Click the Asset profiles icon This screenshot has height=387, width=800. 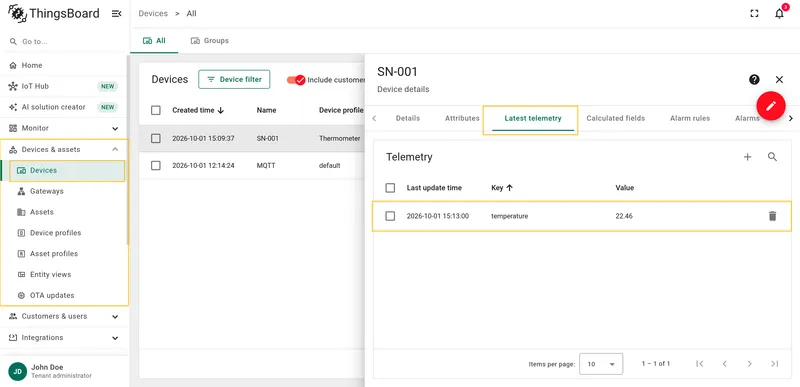(x=21, y=254)
